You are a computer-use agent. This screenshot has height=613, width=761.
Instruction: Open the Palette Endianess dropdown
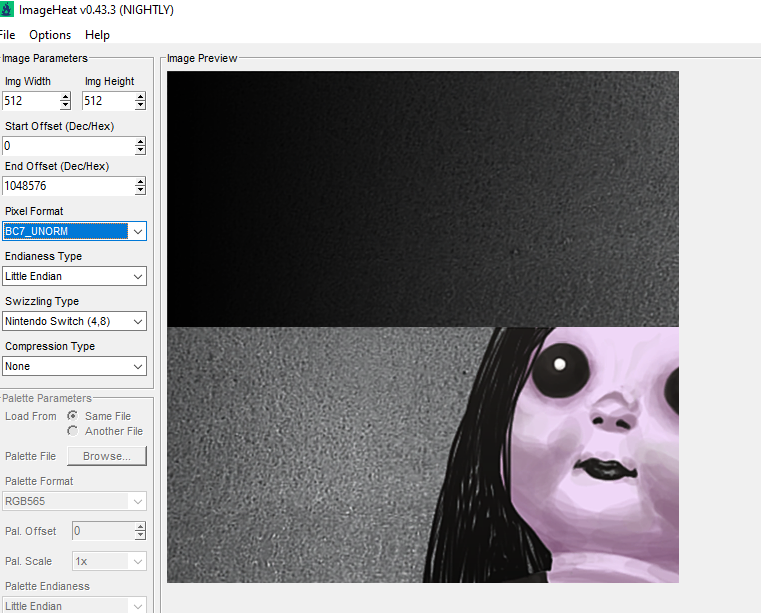click(74, 606)
